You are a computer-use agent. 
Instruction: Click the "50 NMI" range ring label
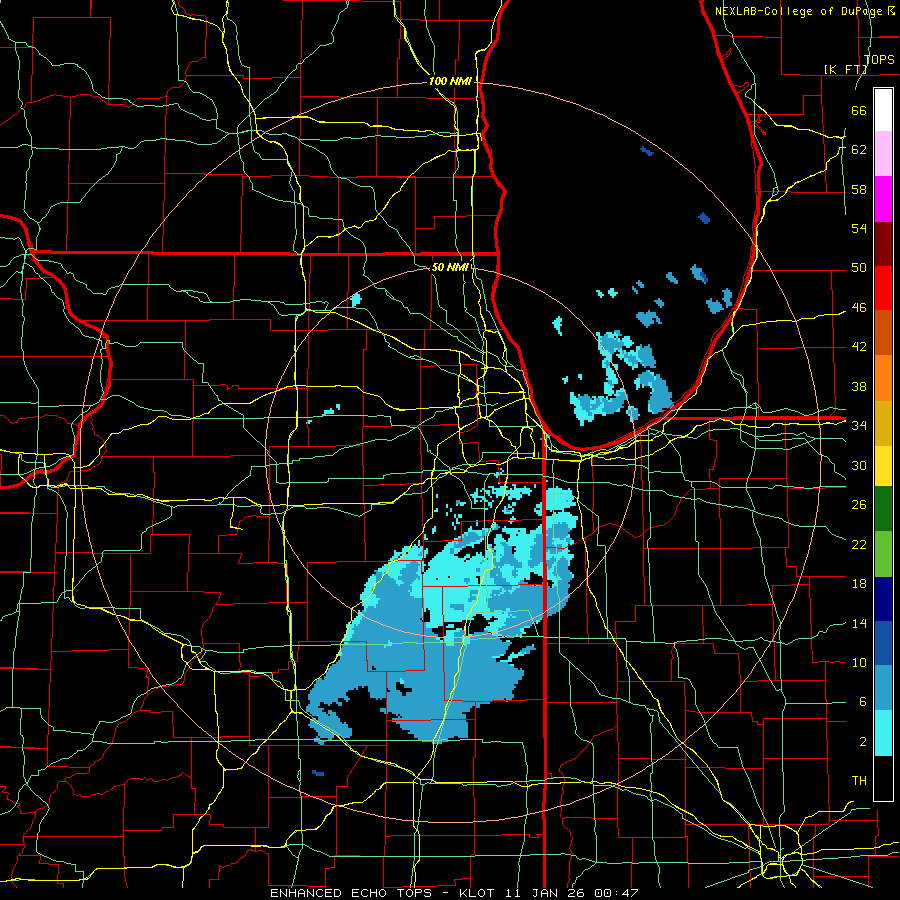pyautogui.click(x=450, y=267)
